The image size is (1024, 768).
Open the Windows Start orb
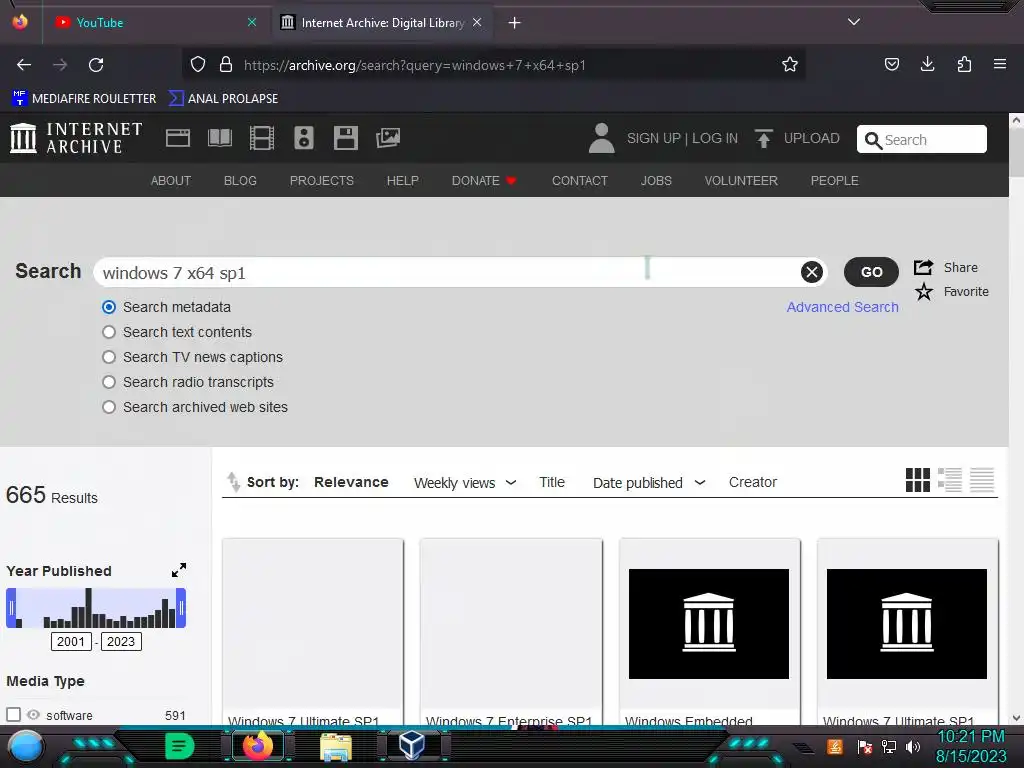coord(25,746)
